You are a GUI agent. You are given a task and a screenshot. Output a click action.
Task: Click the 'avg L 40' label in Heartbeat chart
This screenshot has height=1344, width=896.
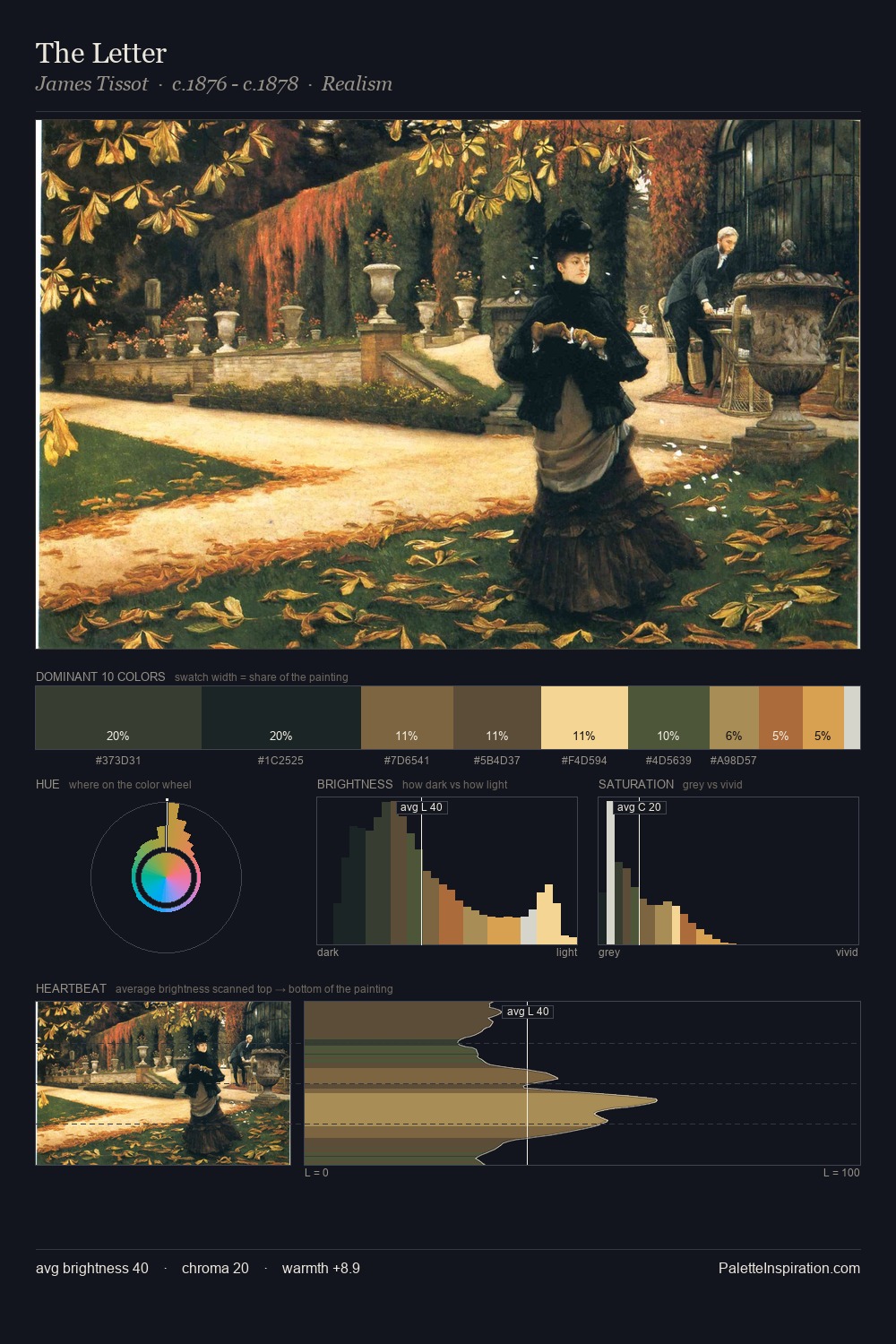tap(528, 1012)
